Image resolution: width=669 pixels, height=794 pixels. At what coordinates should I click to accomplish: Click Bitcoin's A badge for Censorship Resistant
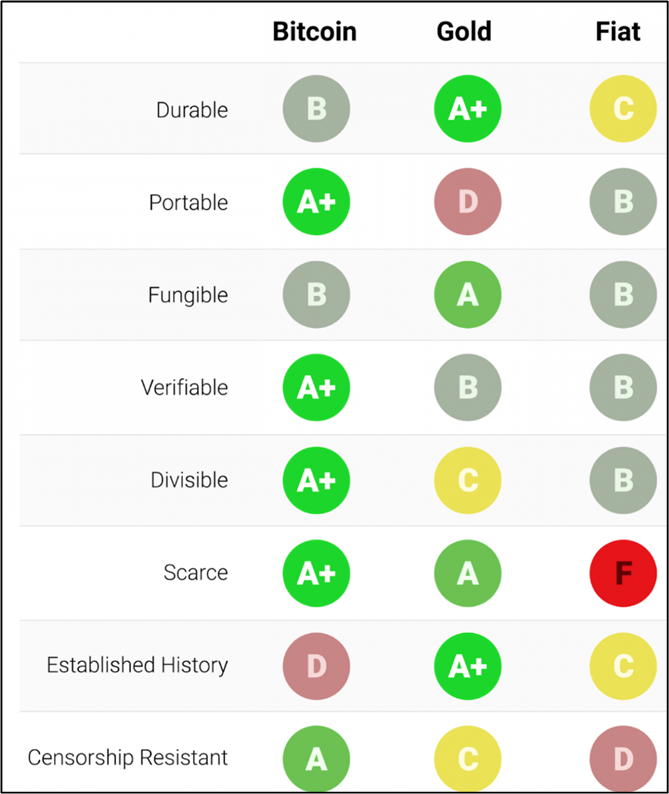pos(316,759)
